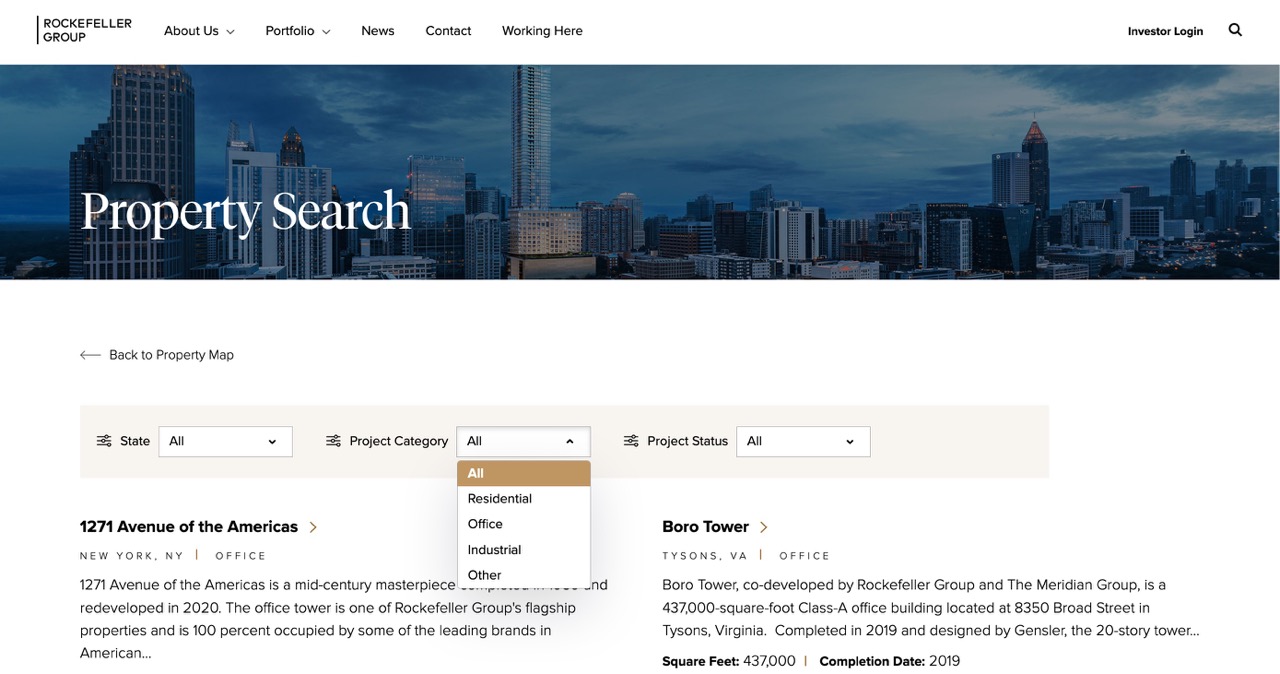Screen dimensions: 1280x674
Task: Open the News menu item
Action: point(377,31)
